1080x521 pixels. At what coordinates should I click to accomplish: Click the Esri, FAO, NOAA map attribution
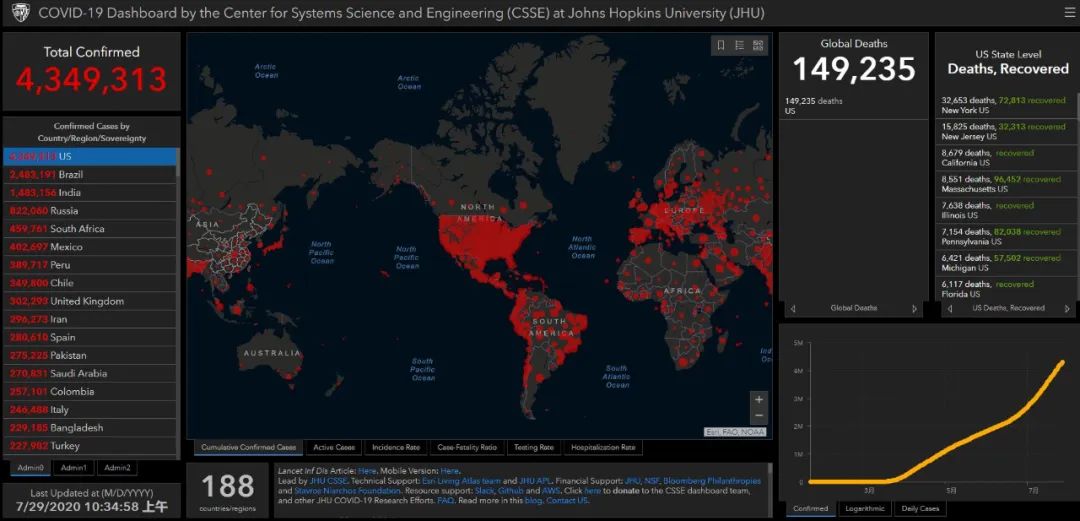[x=735, y=432]
